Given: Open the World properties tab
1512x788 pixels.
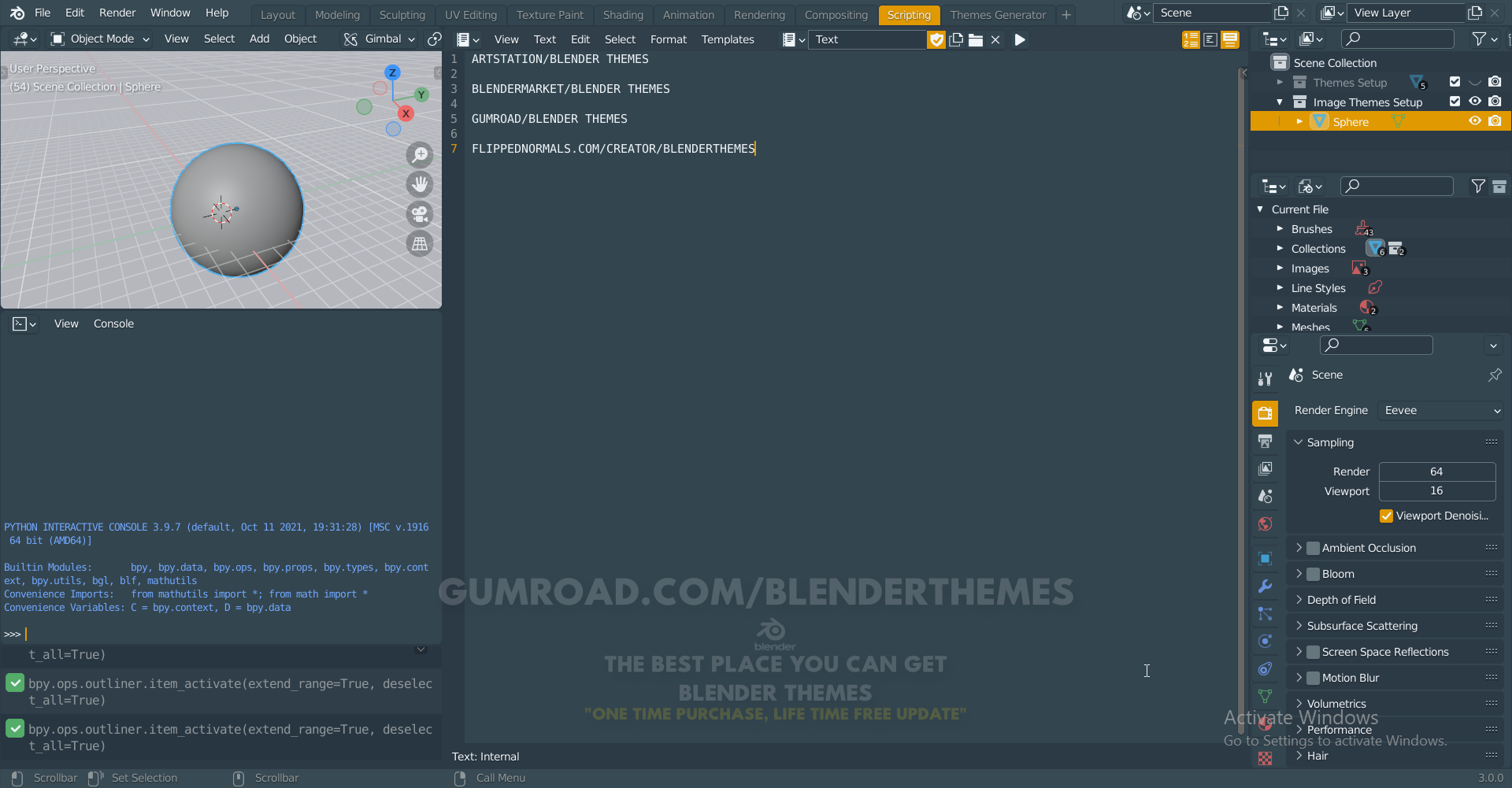Looking at the screenshot, I should click(x=1266, y=523).
